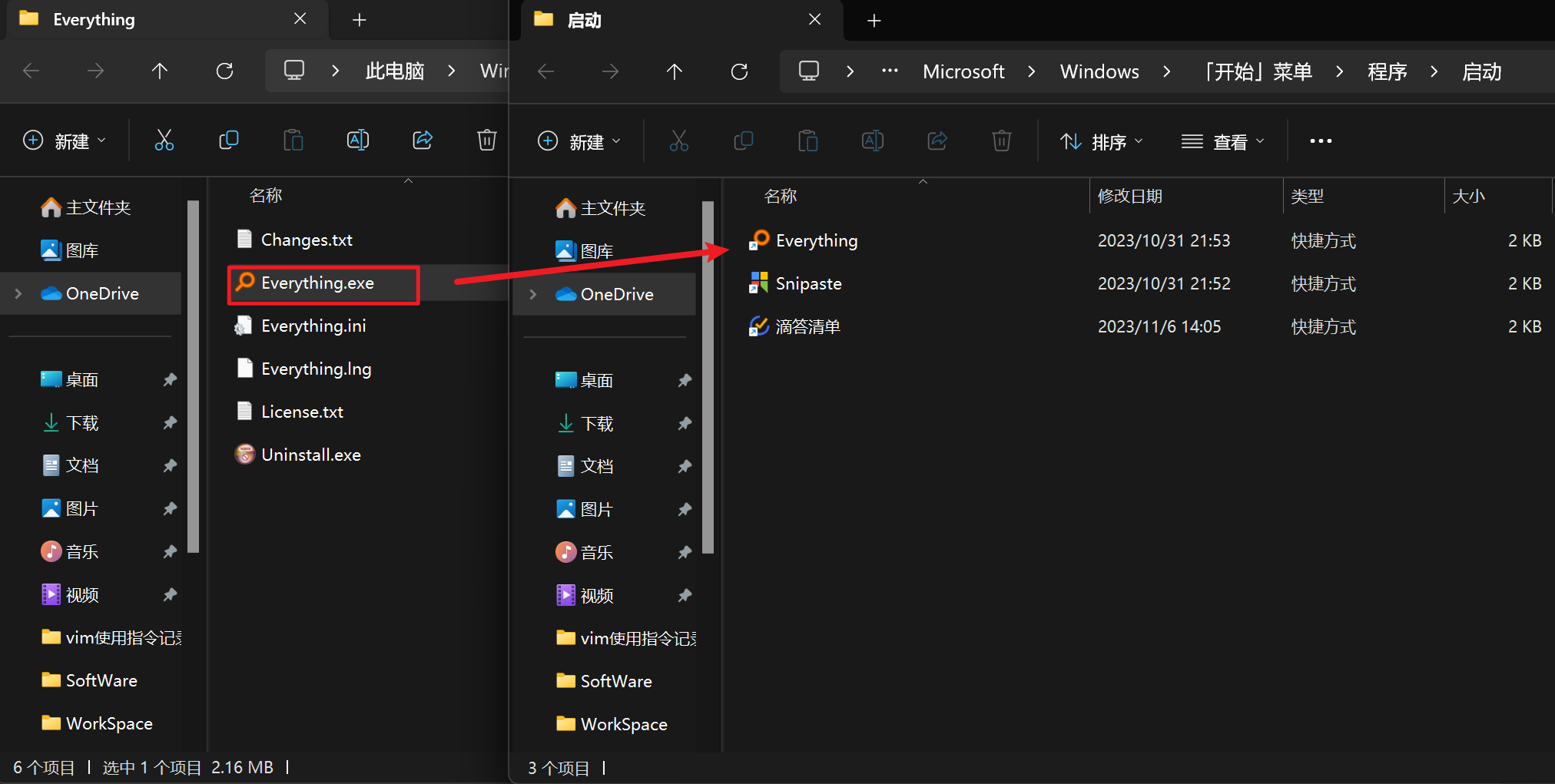Open the 查看 view dropdown
Screen dimensions: 1555x784
pos(1222,141)
